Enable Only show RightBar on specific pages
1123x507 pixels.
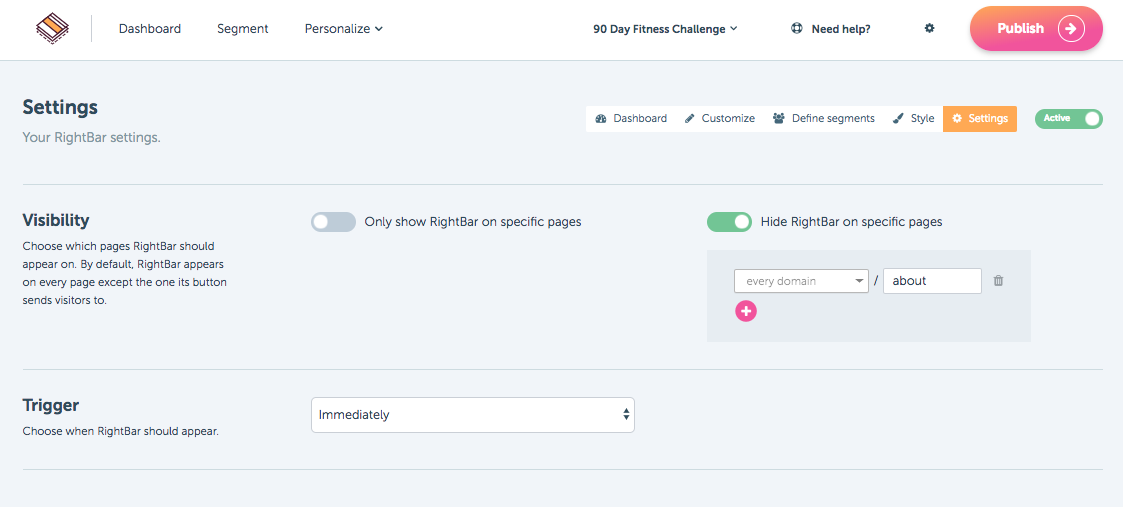(333, 222)
